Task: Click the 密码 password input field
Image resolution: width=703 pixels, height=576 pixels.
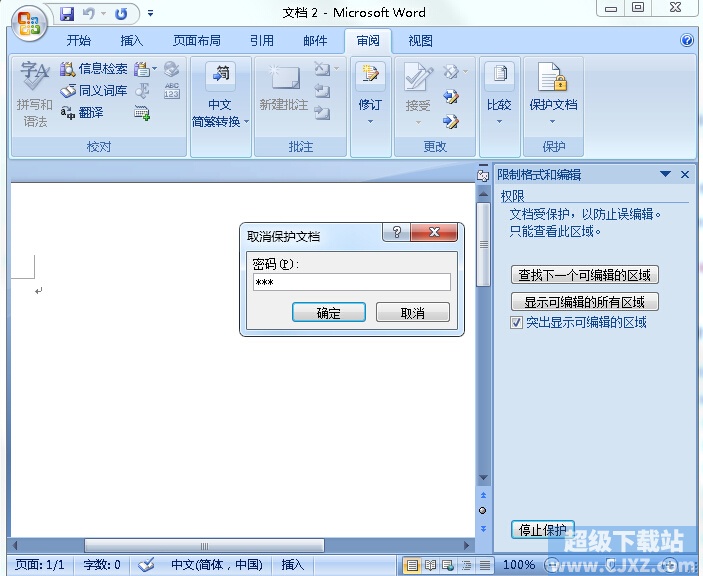Action: pos(351,283)
